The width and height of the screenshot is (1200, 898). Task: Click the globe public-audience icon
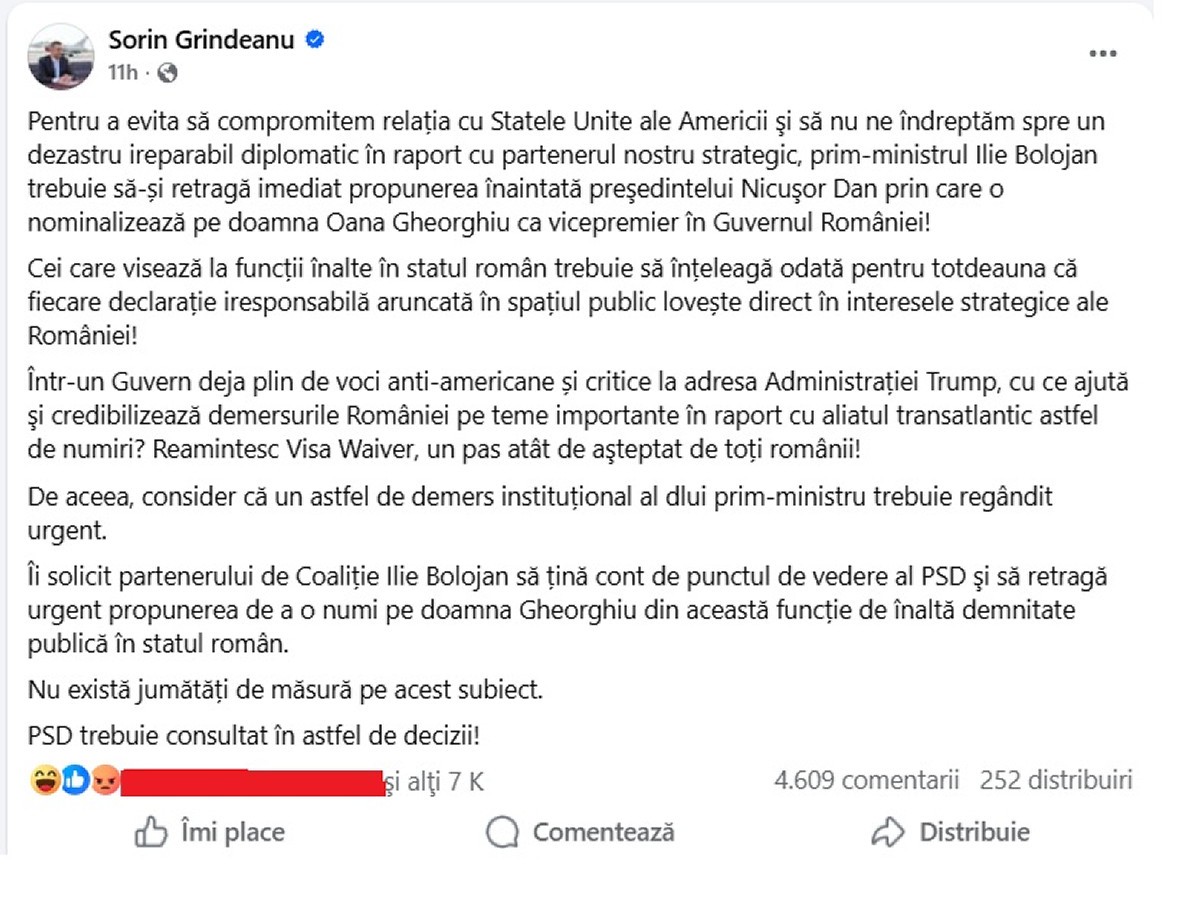[168, 73]
